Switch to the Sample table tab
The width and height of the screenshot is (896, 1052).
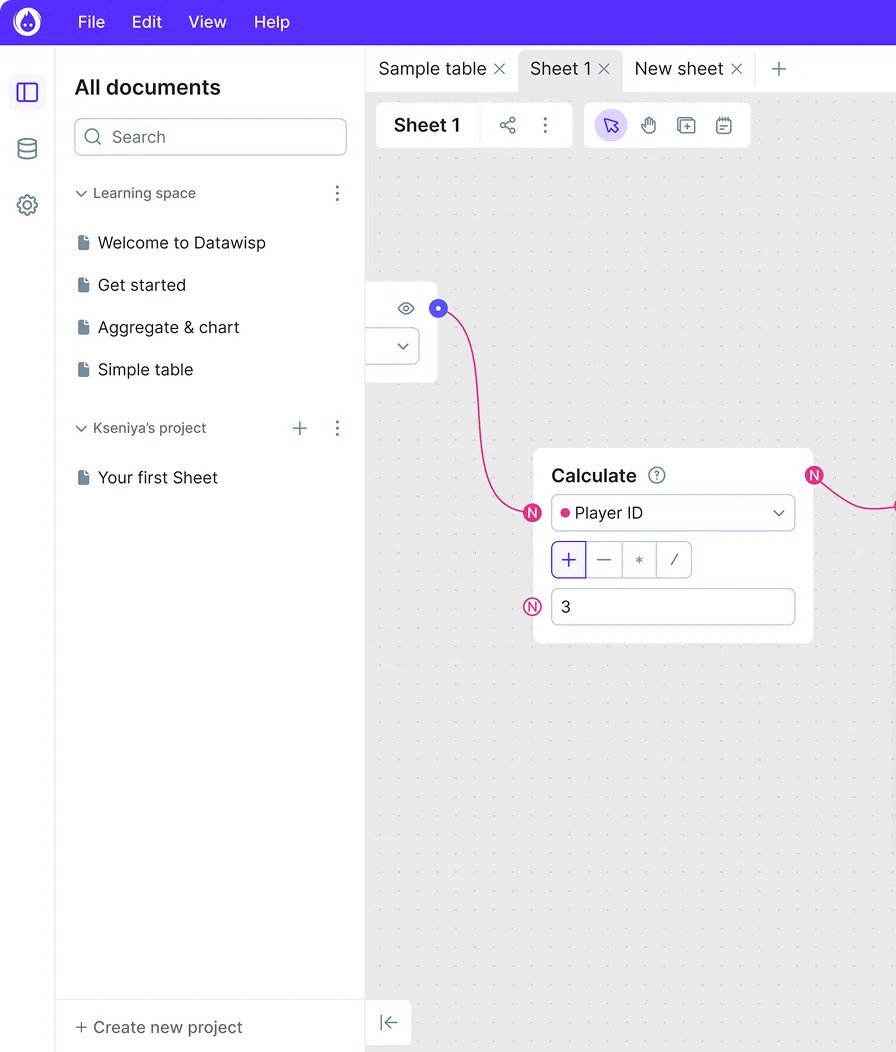click(x=434, y=68)
